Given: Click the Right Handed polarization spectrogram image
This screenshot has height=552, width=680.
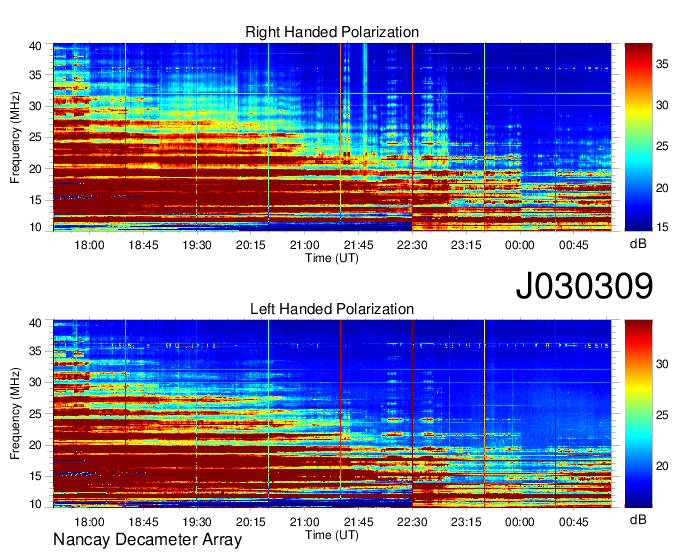Looking at the screenshot, I should tap(332, 137).
